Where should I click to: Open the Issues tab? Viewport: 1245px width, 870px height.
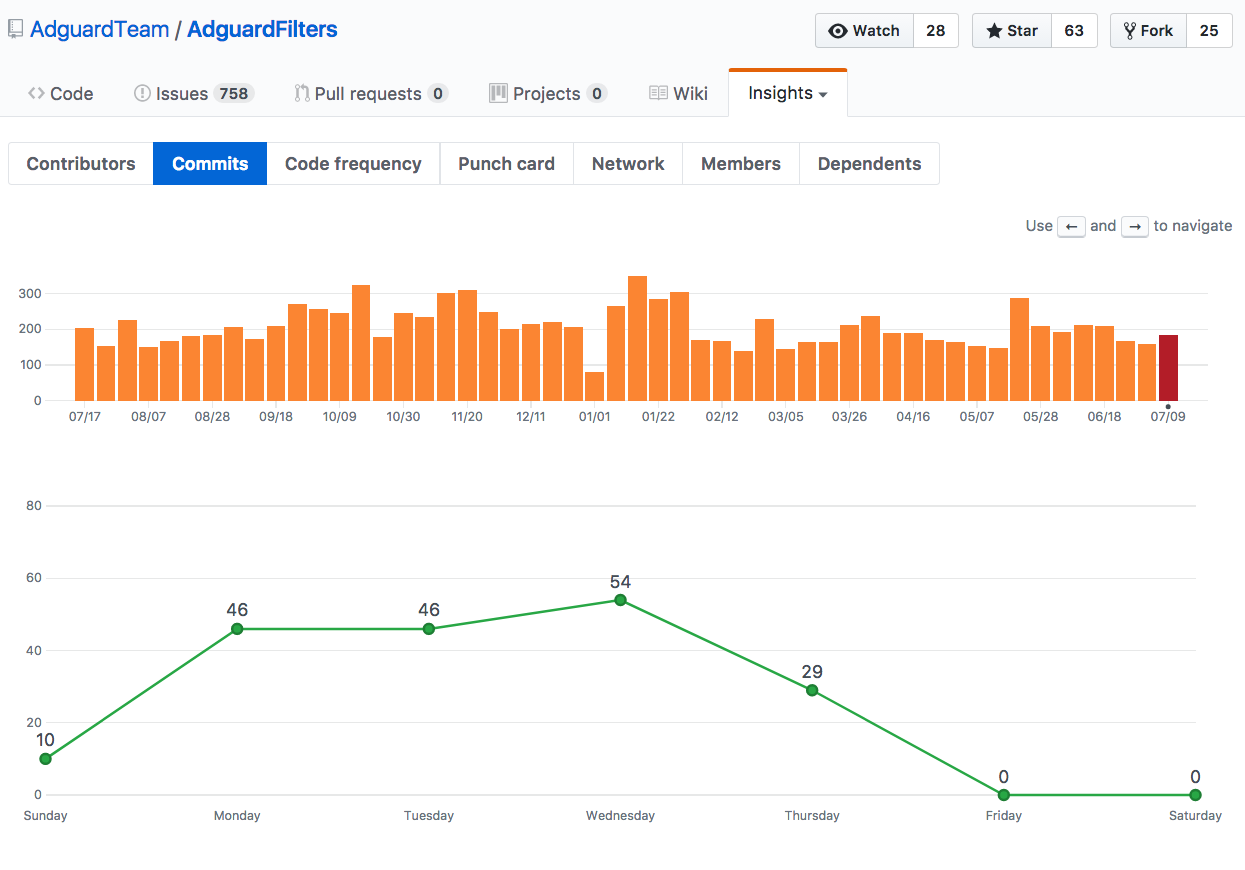[x=194, y=93]
